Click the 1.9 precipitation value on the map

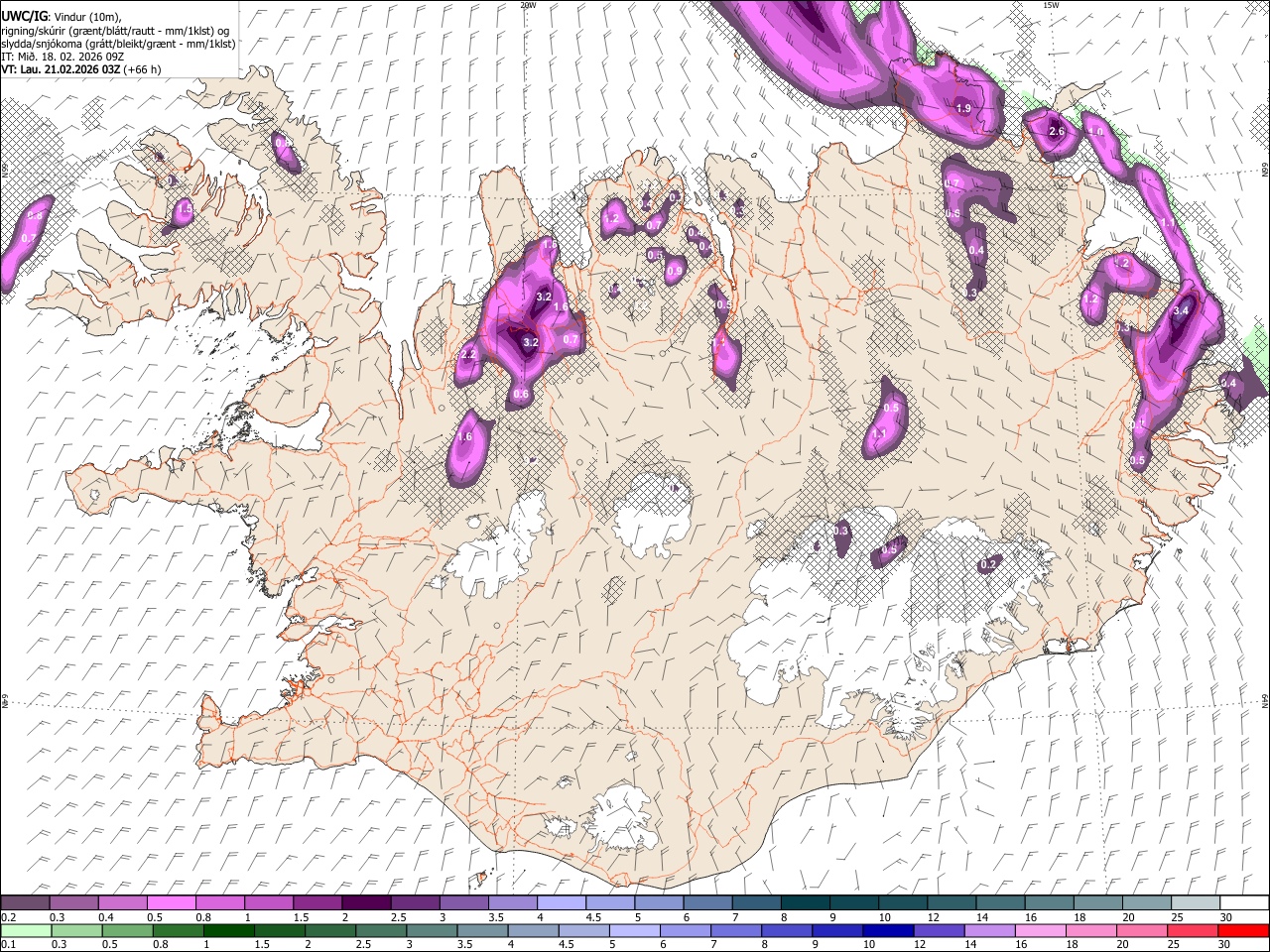963,108
